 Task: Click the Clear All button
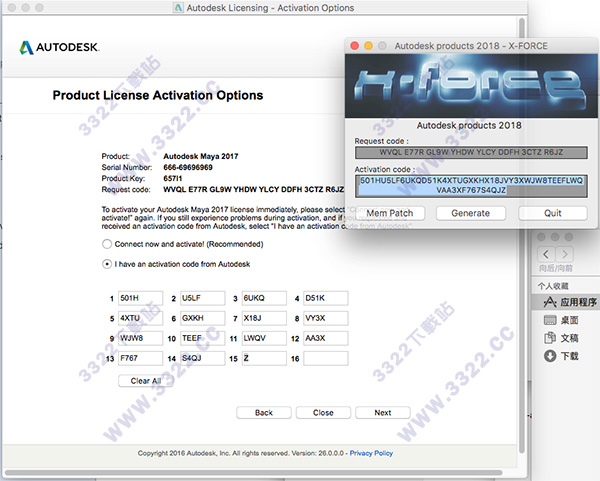pyautogui.click(x=145, y=381)
